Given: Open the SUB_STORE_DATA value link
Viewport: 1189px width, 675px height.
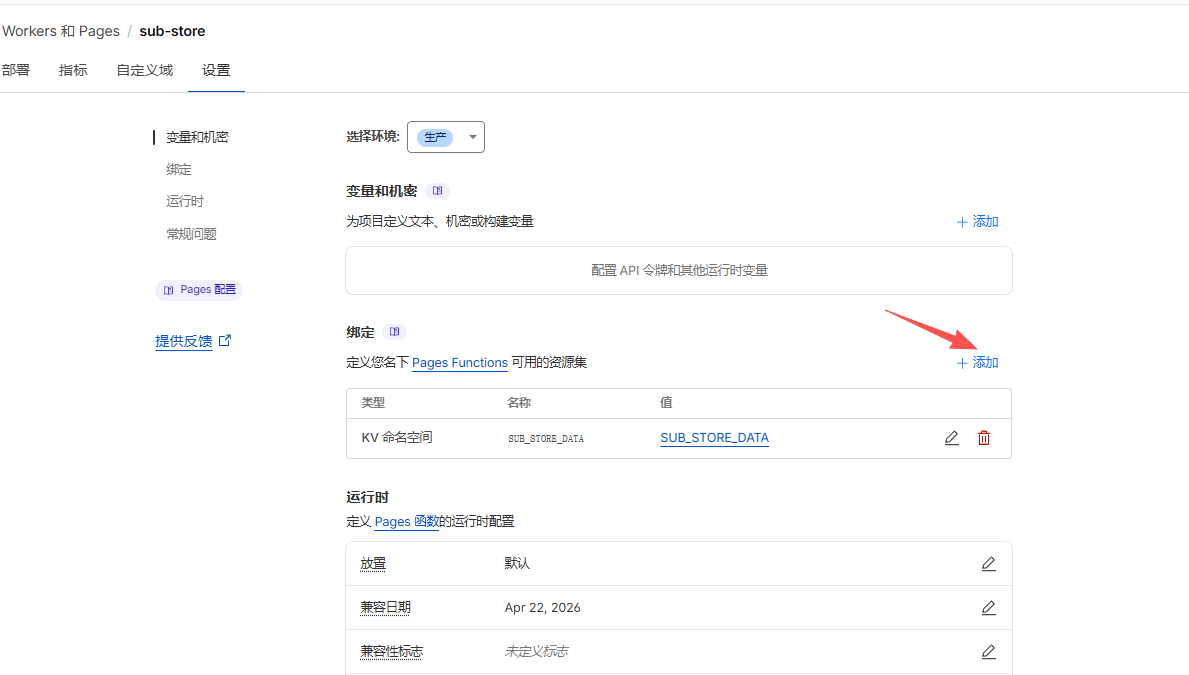Looking at the screenshot, I should coord(714,438).
